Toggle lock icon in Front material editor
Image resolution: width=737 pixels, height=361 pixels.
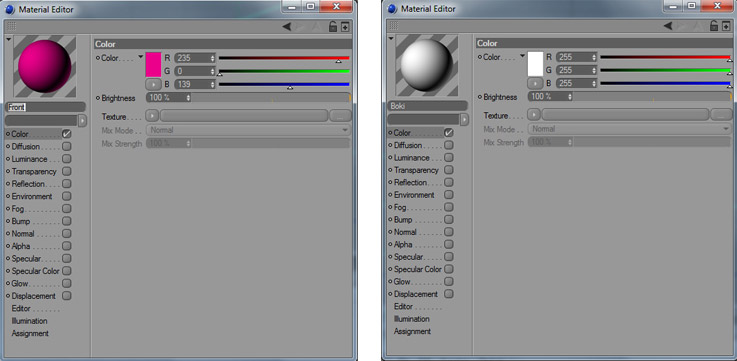tap(333, 26)
